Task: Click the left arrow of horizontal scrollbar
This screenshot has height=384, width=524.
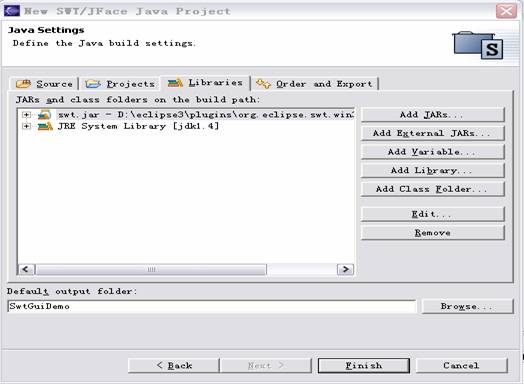Action: (x=26, y=269)
